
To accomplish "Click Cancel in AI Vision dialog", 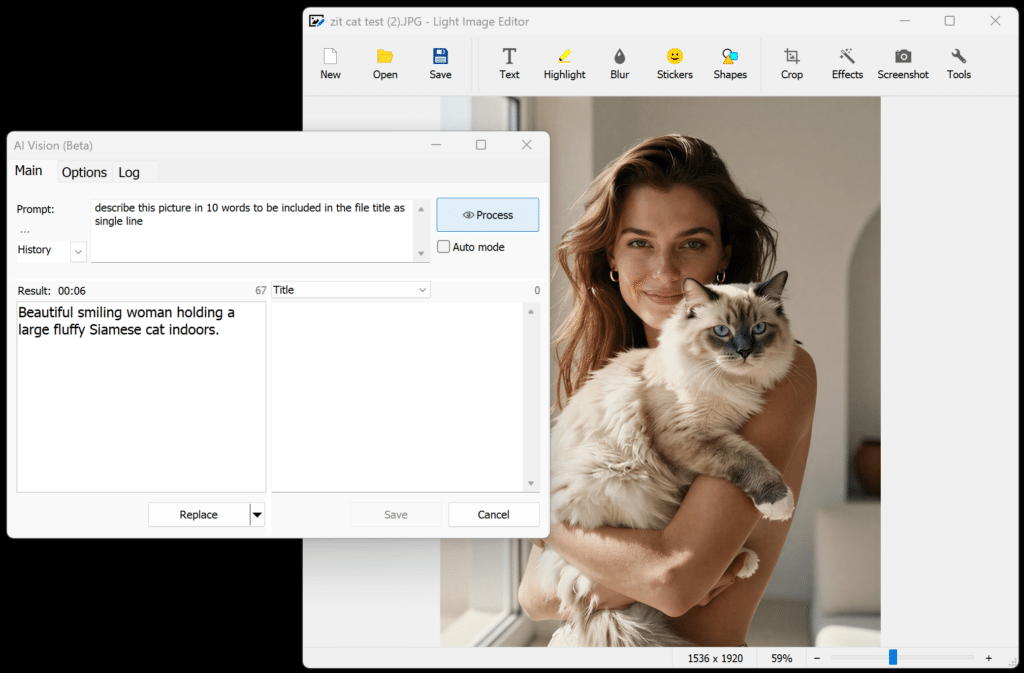I will coord(493,515).
